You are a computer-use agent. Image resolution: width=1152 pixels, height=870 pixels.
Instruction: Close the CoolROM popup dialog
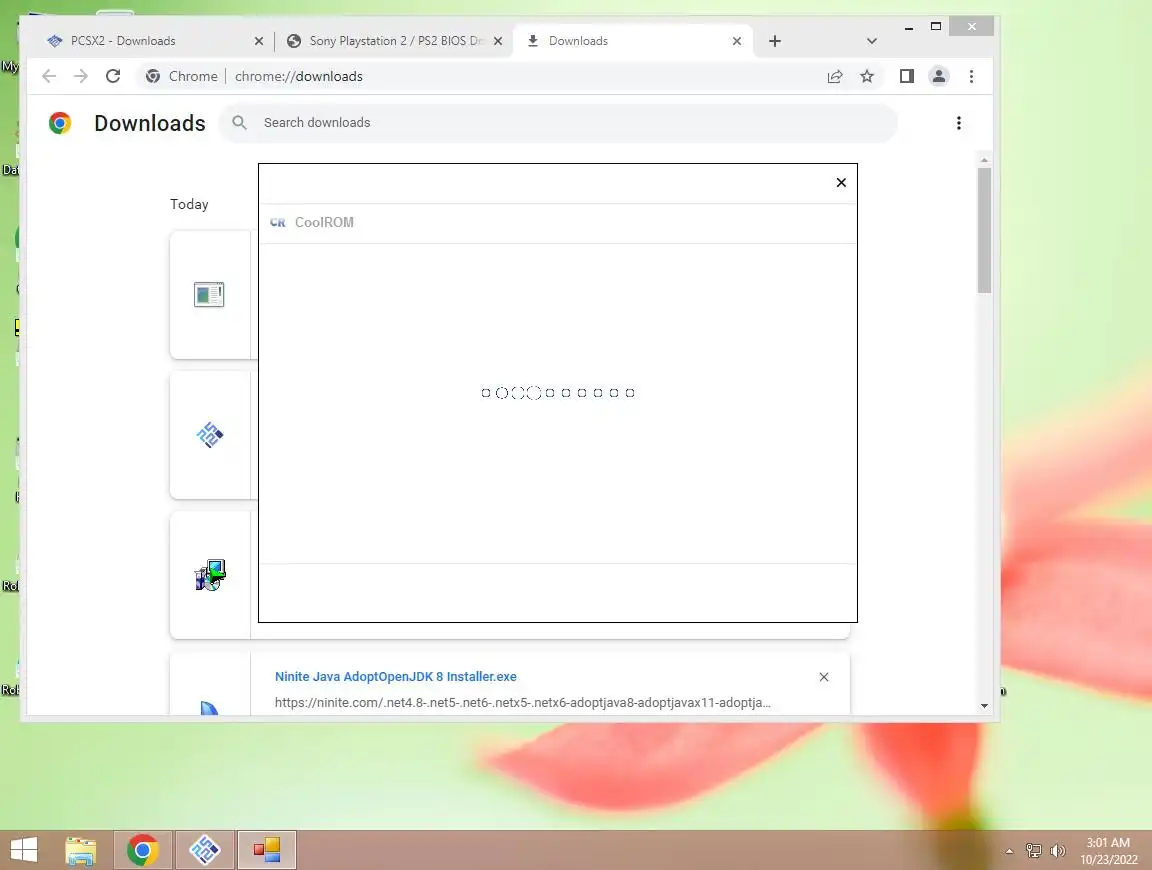841,182
